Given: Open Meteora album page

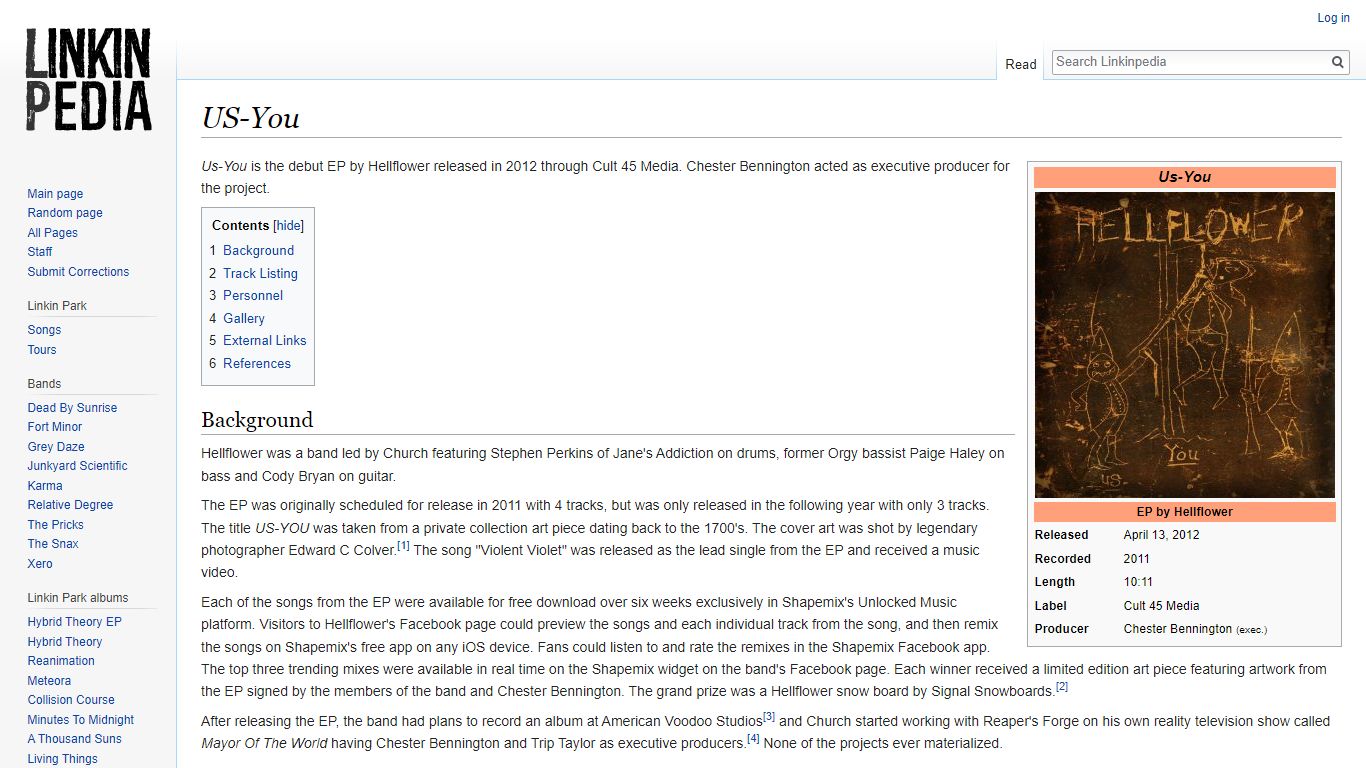Looking at the screenshot, I should pos(49,681).
